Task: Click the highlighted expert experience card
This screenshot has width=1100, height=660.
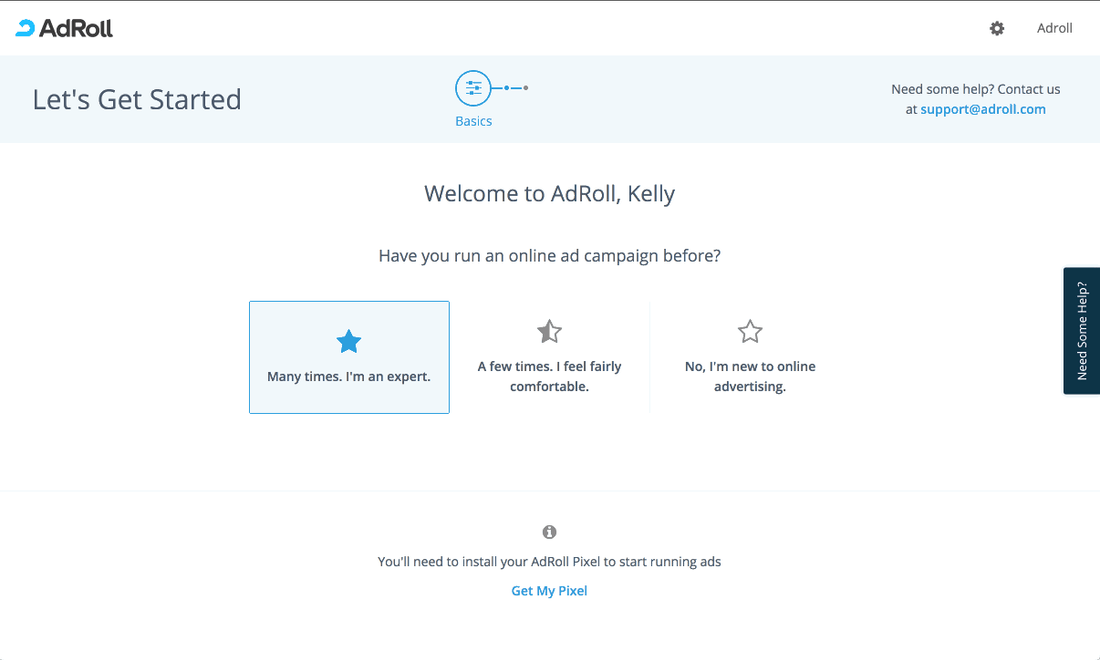Action: pyautogui.click(x=349, y=357)
